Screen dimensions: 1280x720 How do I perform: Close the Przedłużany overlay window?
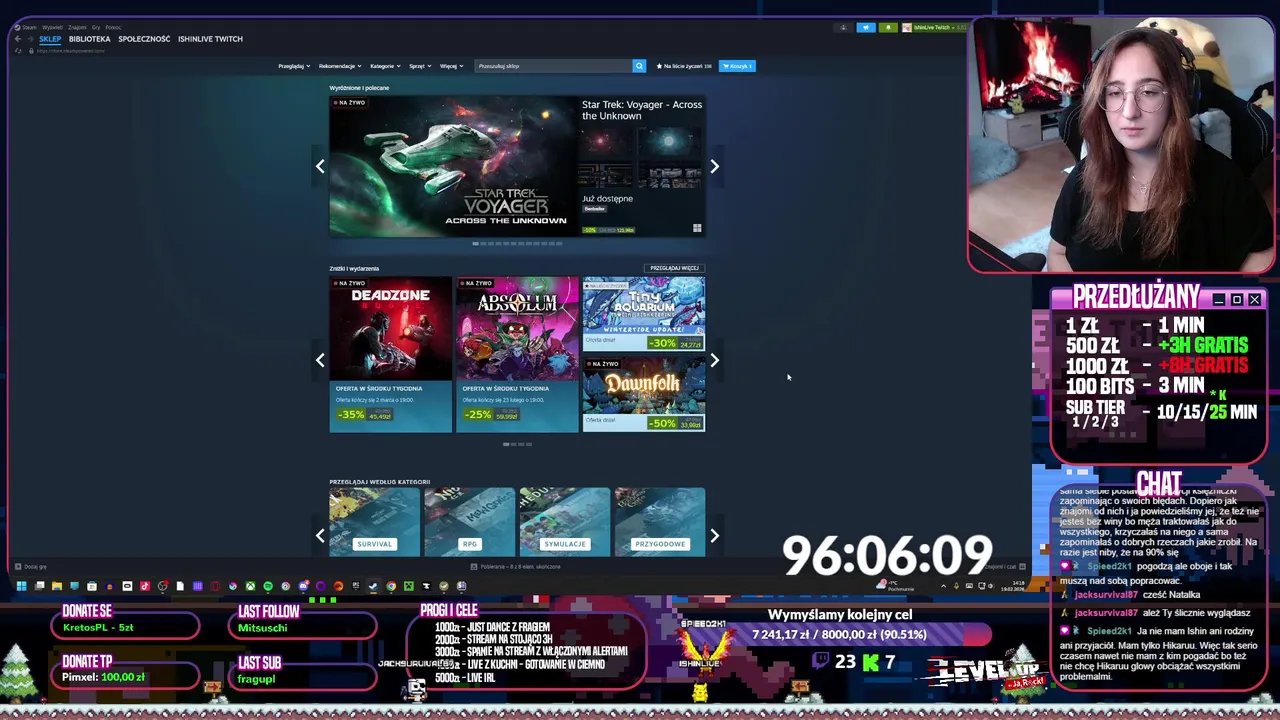point(1254,299)
